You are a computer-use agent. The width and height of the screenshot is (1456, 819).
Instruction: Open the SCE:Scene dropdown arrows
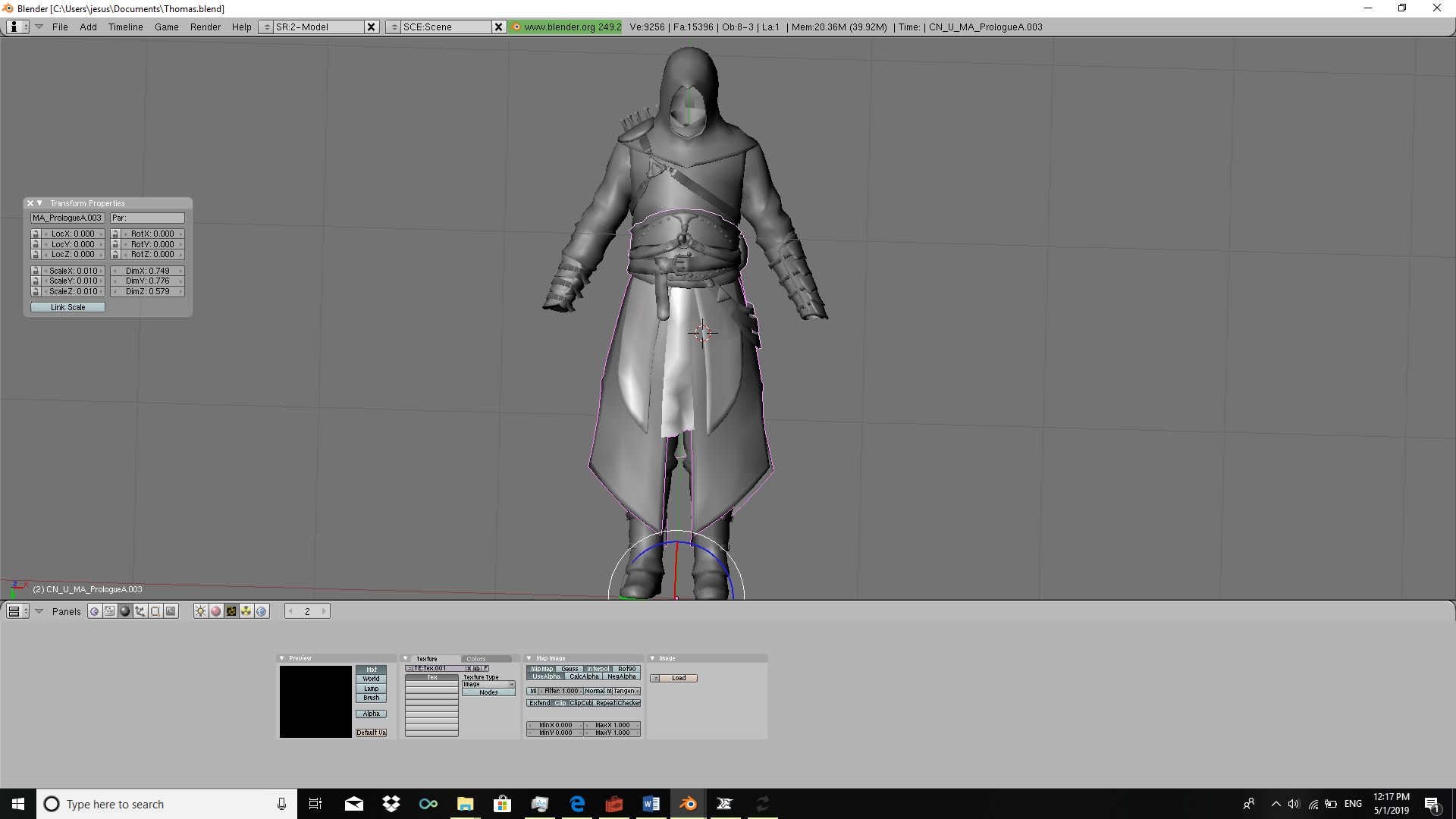click(394, 27)
